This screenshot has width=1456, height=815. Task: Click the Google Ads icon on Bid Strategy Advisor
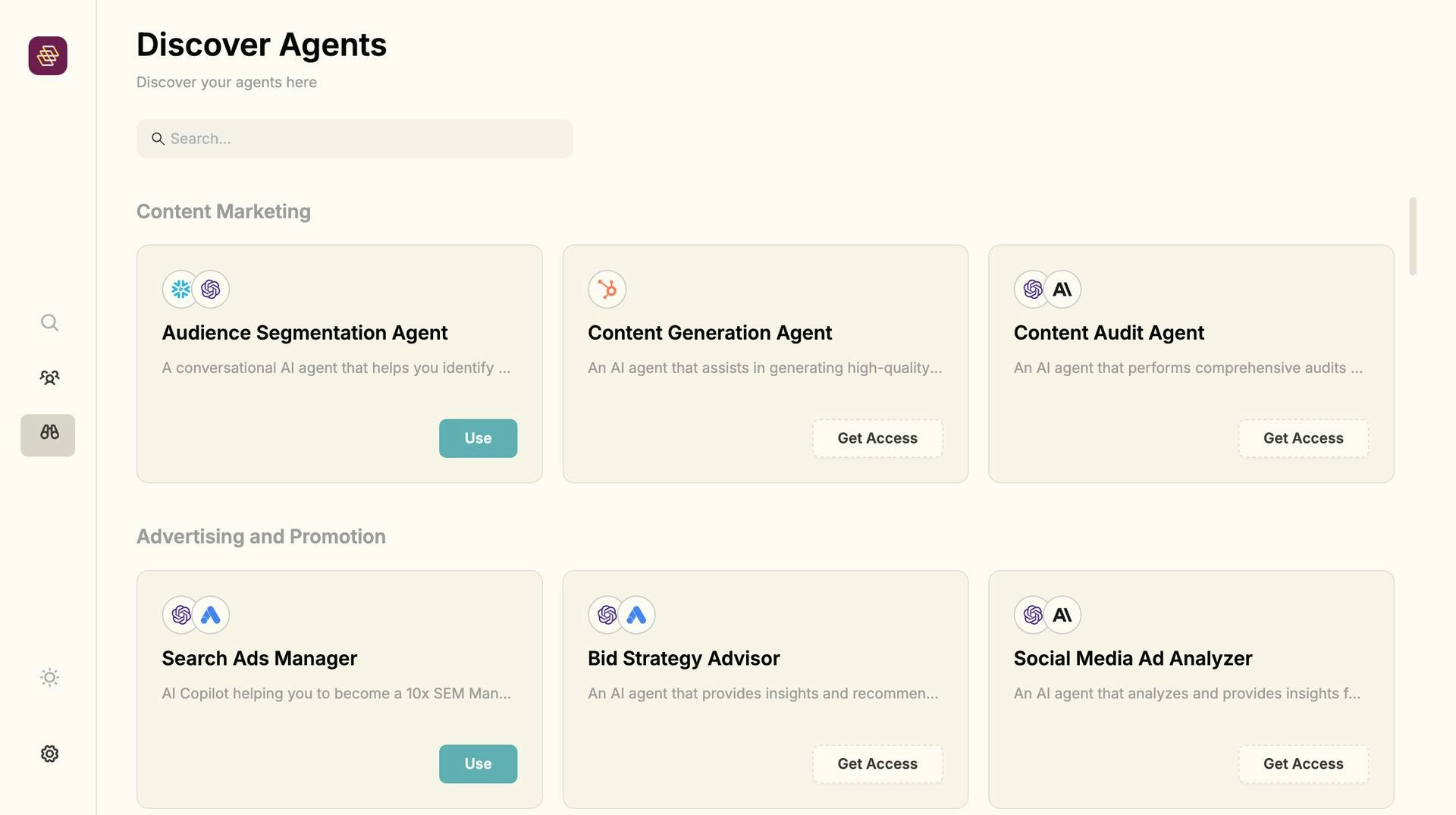point(636,615)
